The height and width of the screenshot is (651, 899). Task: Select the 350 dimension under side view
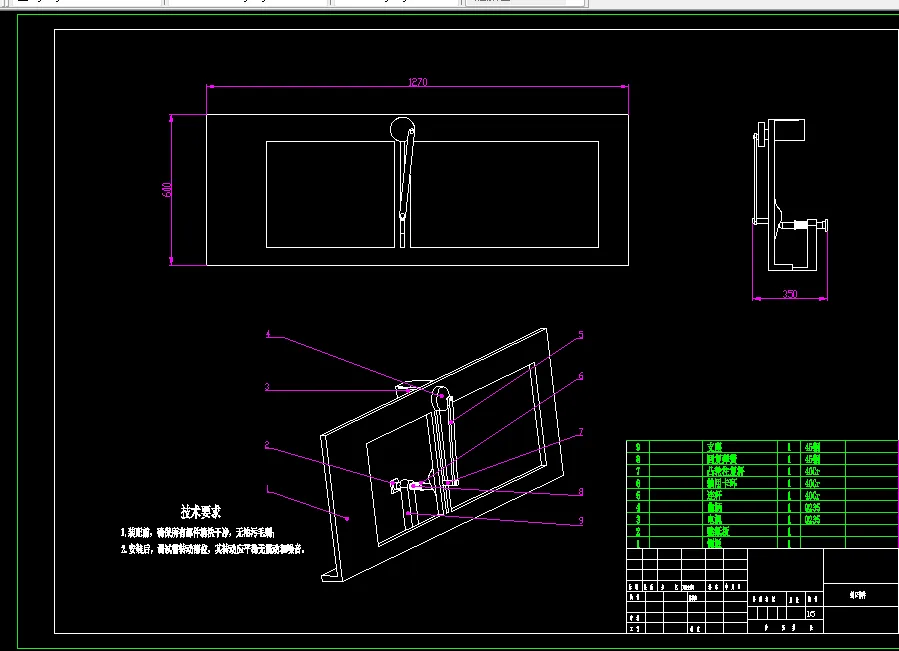coord(789,294)
